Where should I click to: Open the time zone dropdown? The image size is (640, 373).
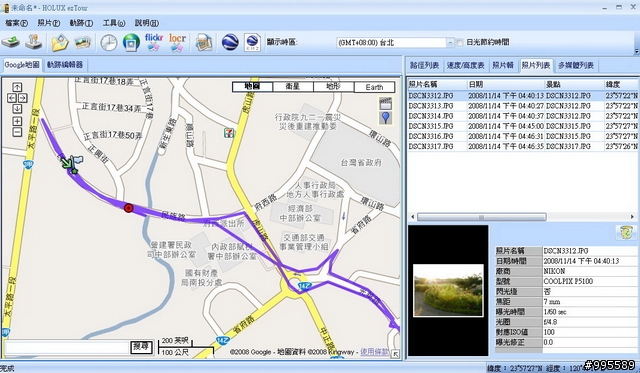[x=450, y=42]
